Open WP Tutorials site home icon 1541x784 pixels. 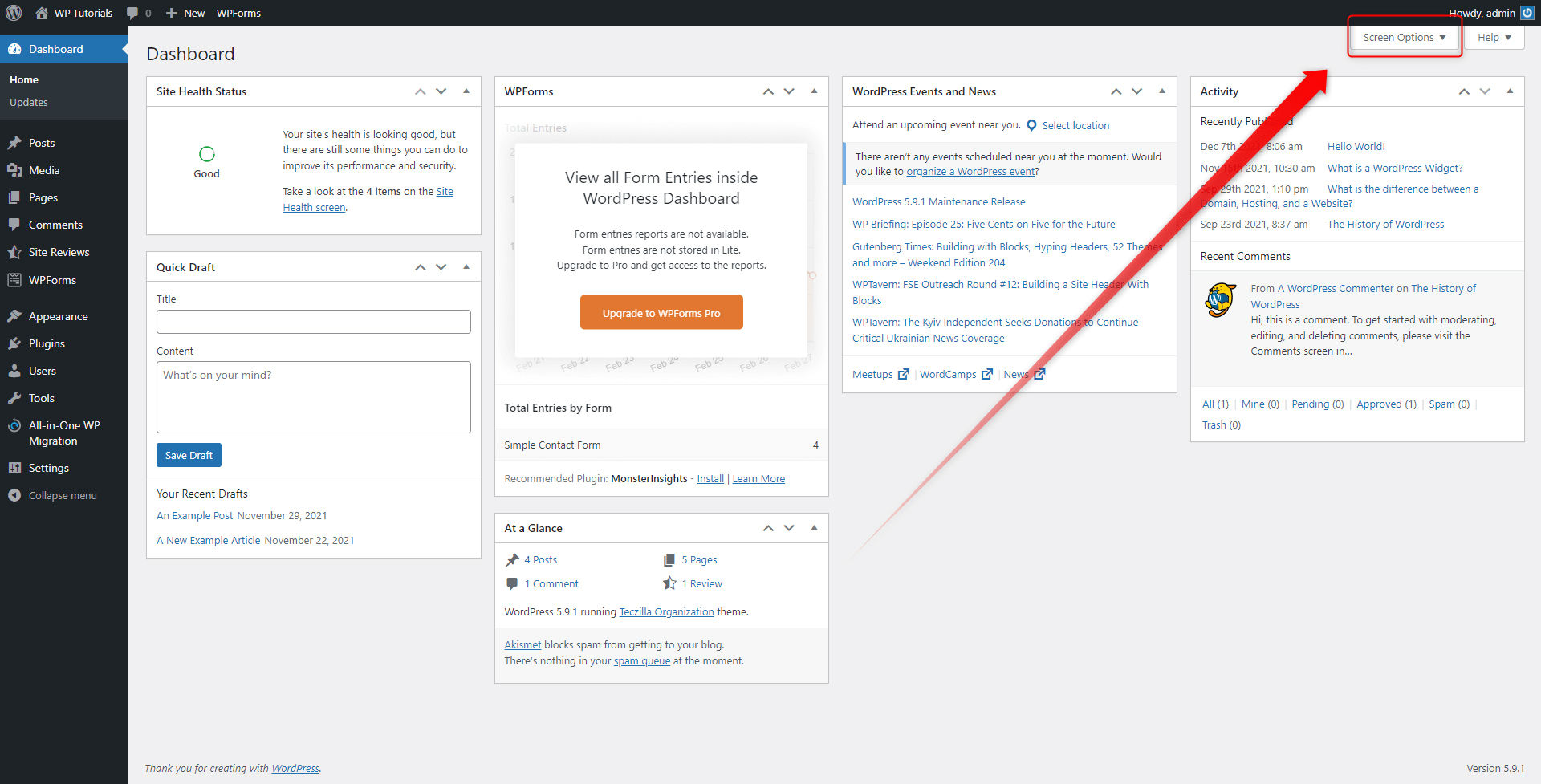pos(42,13)
